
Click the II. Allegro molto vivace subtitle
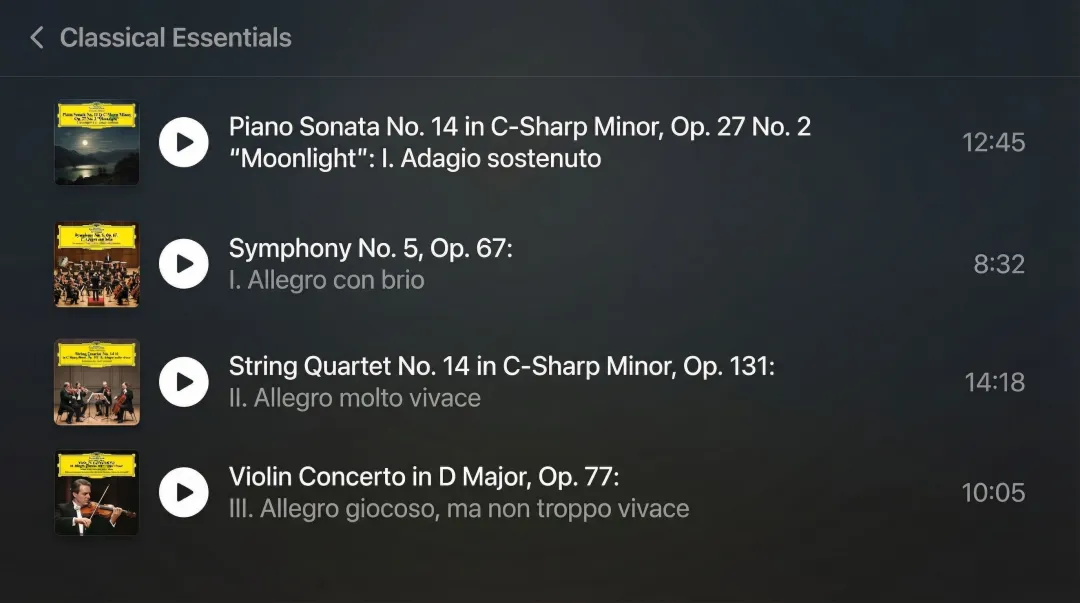[x=354, y=398]
